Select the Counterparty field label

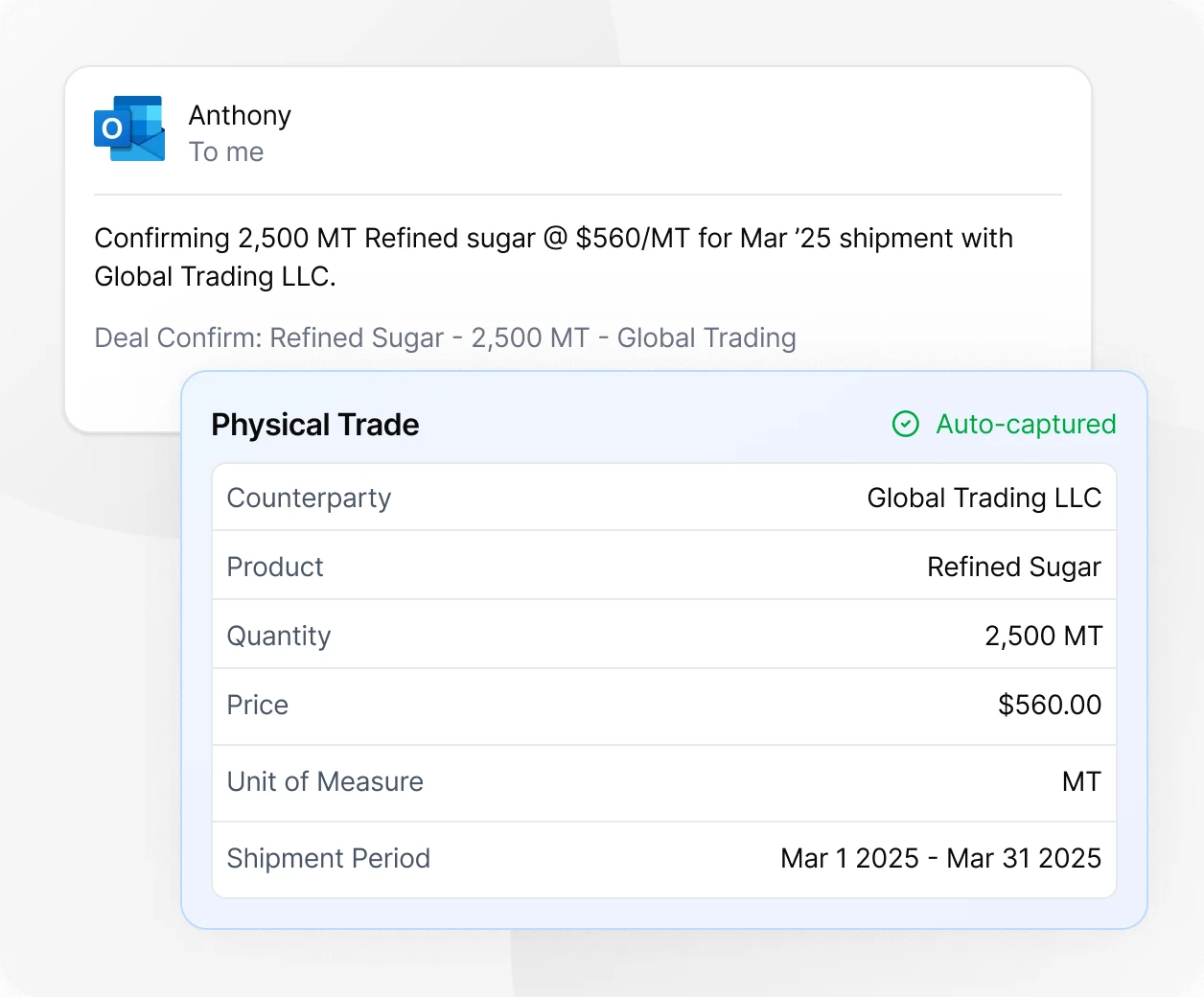pos(309,498)
